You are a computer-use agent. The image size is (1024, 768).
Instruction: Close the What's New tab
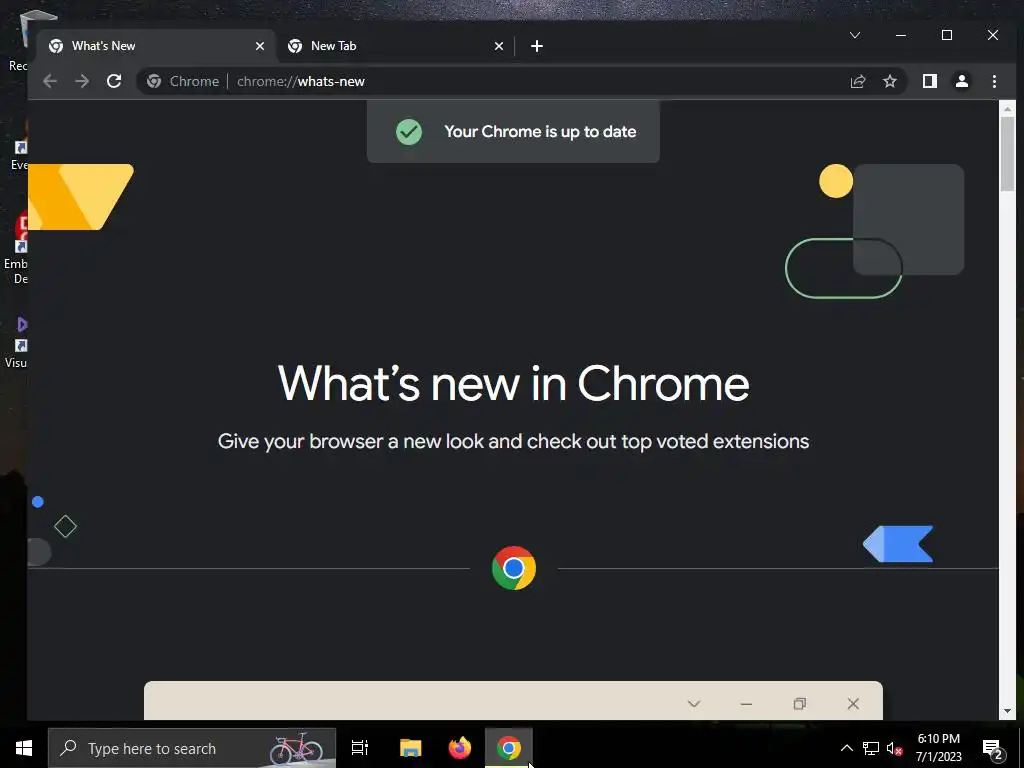click(x=259, y=46)
